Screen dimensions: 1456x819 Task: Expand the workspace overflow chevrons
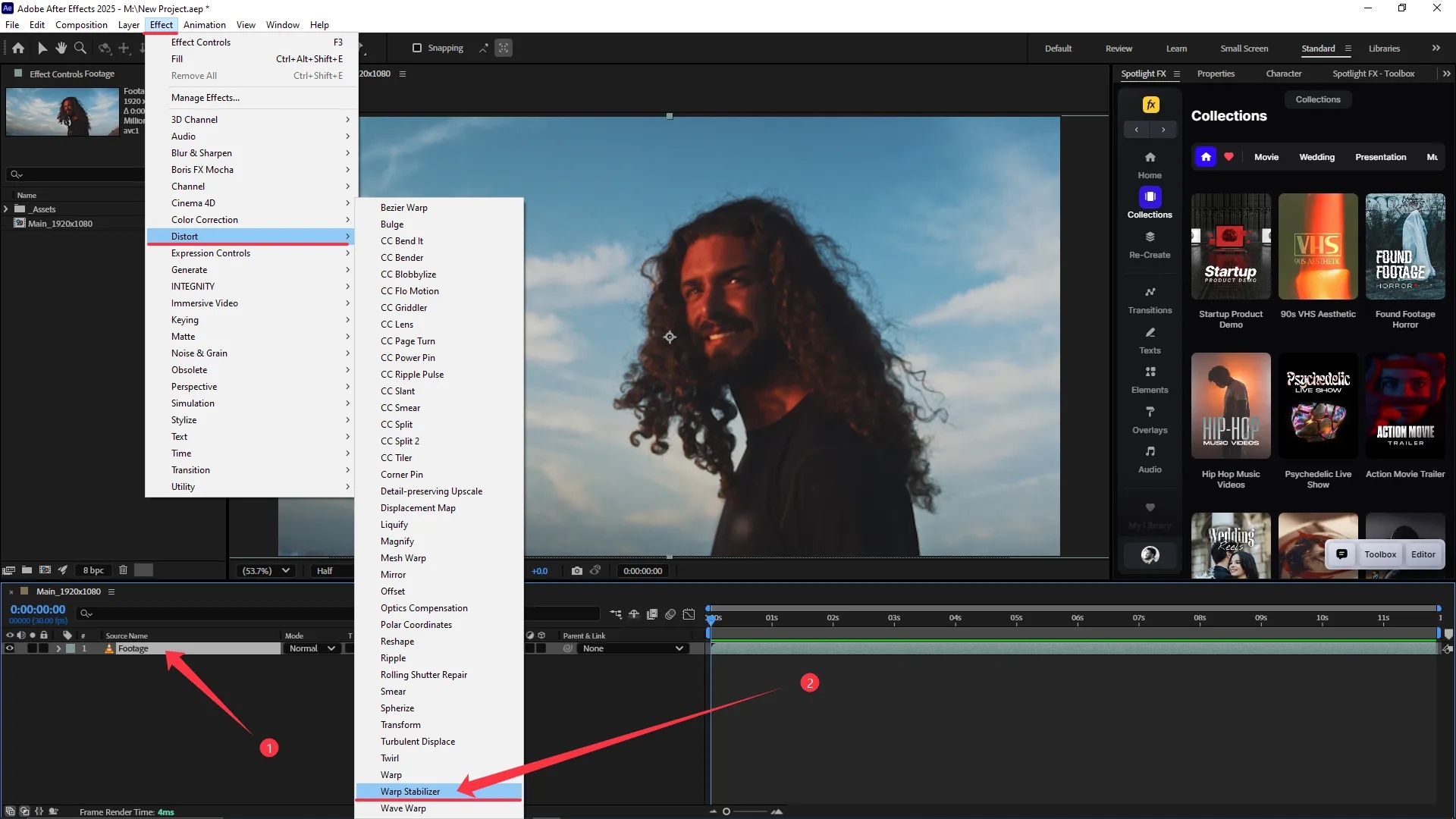pyautogui.click(x=1436, y=48)
